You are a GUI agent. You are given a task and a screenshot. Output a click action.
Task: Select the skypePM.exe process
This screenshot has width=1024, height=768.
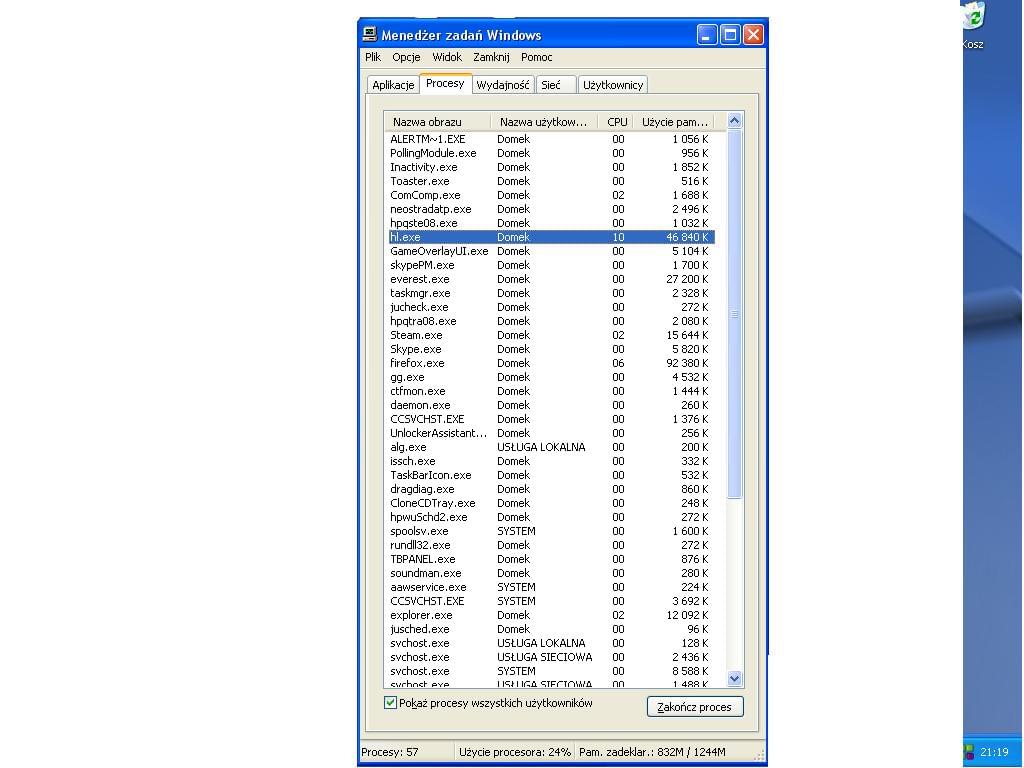point(552,265)
